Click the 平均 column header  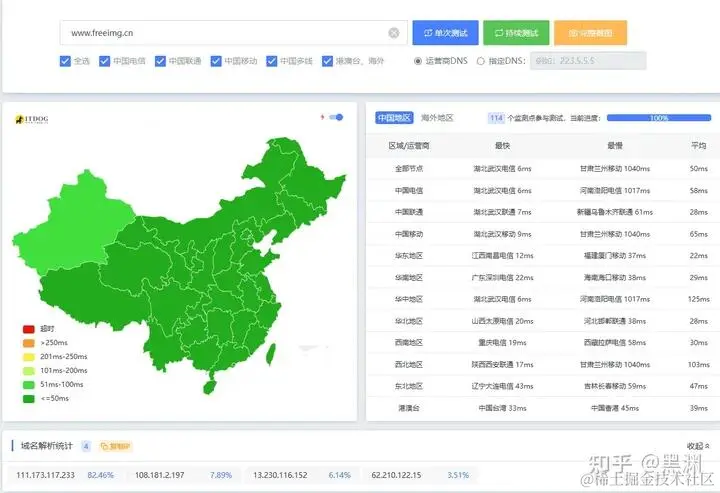[x=698, y=146]
